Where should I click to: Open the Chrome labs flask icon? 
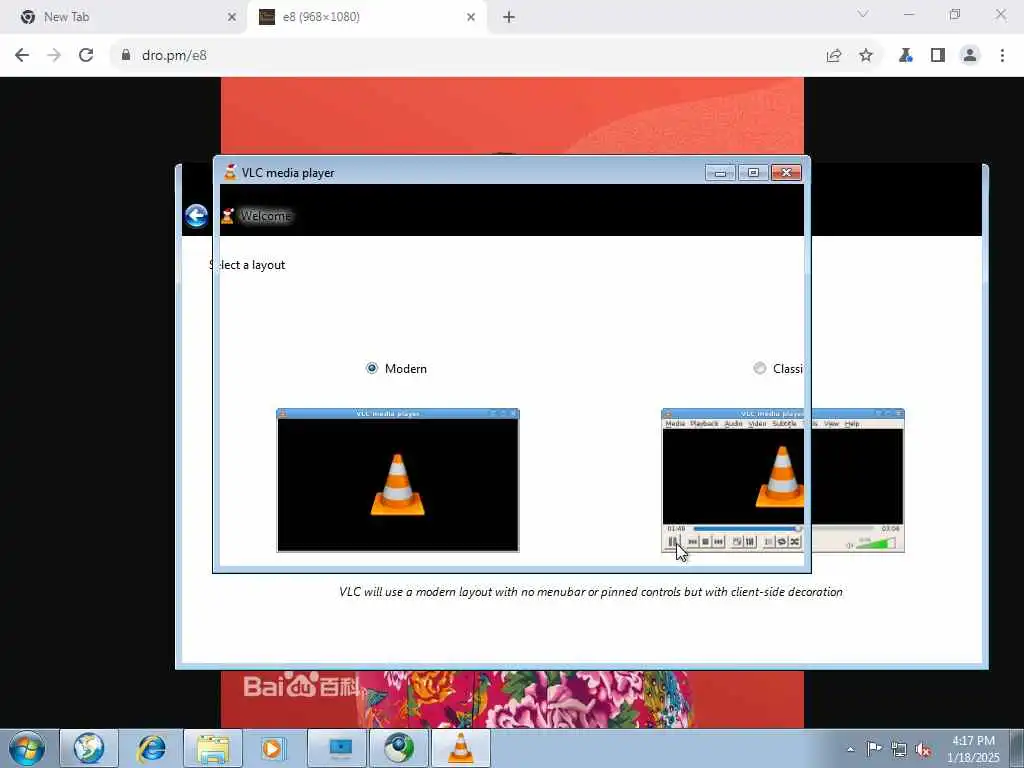(905, 56)
